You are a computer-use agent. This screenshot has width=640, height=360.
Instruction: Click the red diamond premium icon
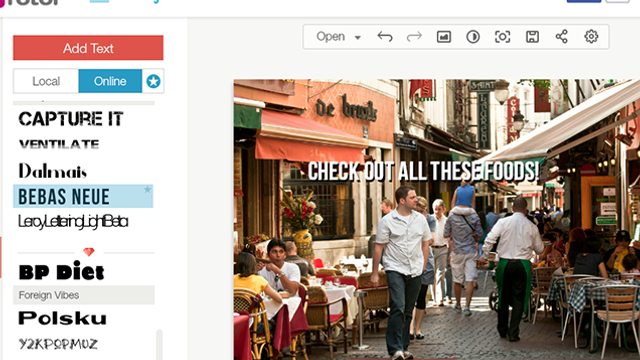(89, 252)
